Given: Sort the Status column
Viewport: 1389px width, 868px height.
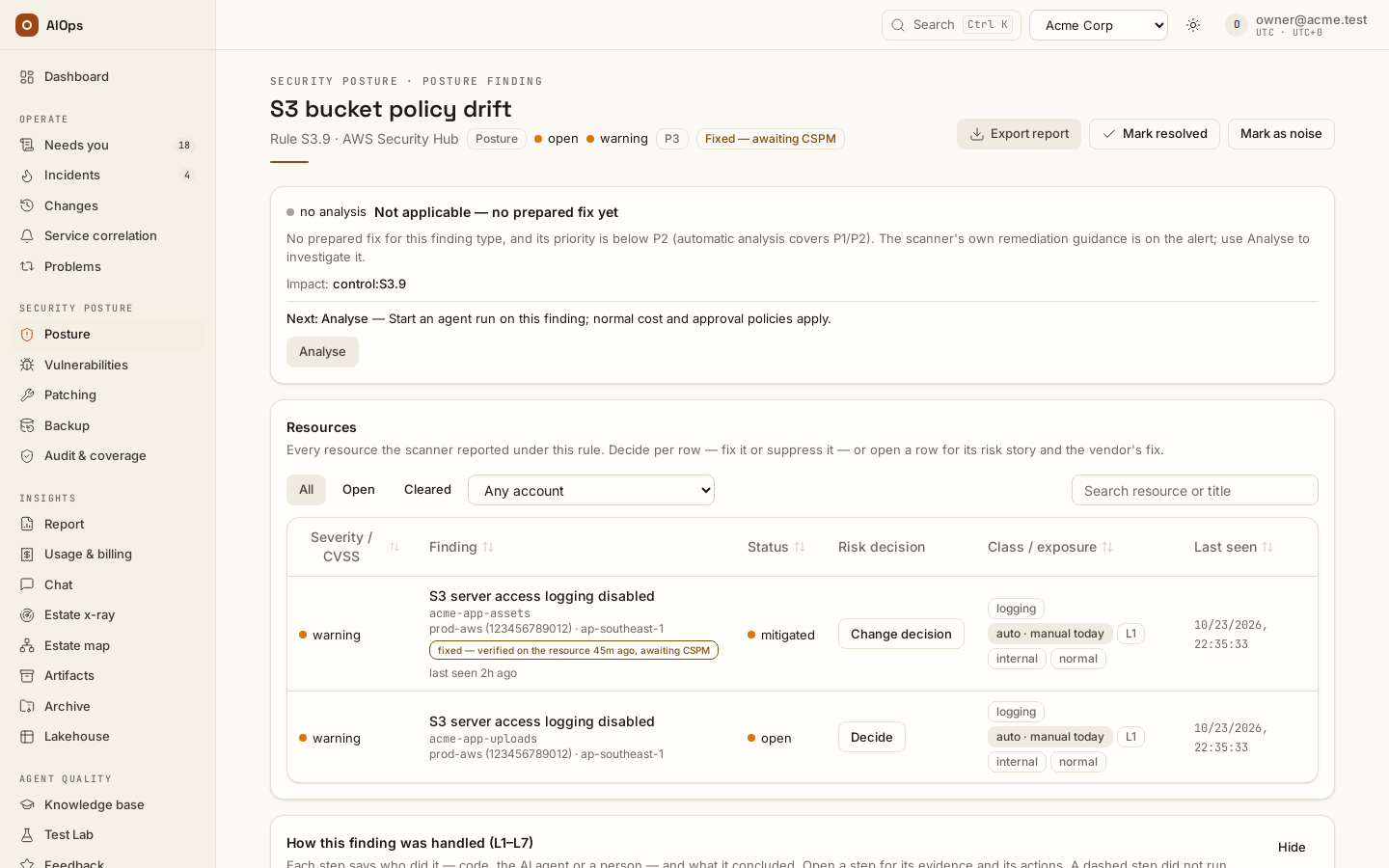Looking at the screenshot, I should pyautogui.click(x=776, y=547).
